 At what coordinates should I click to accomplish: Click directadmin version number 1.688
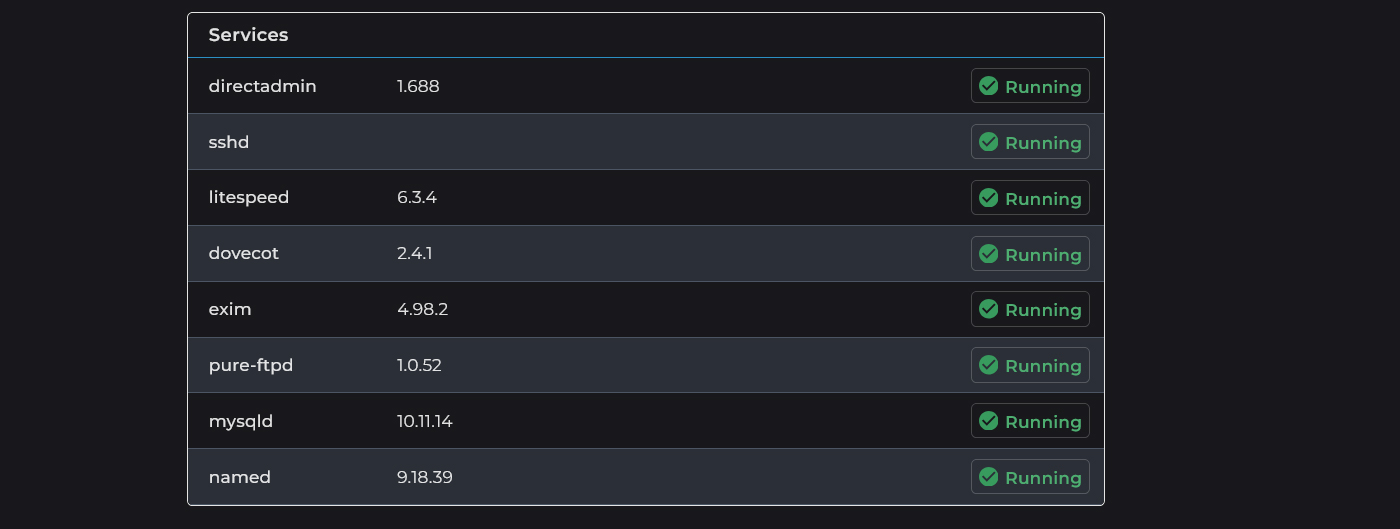point(418,86)
